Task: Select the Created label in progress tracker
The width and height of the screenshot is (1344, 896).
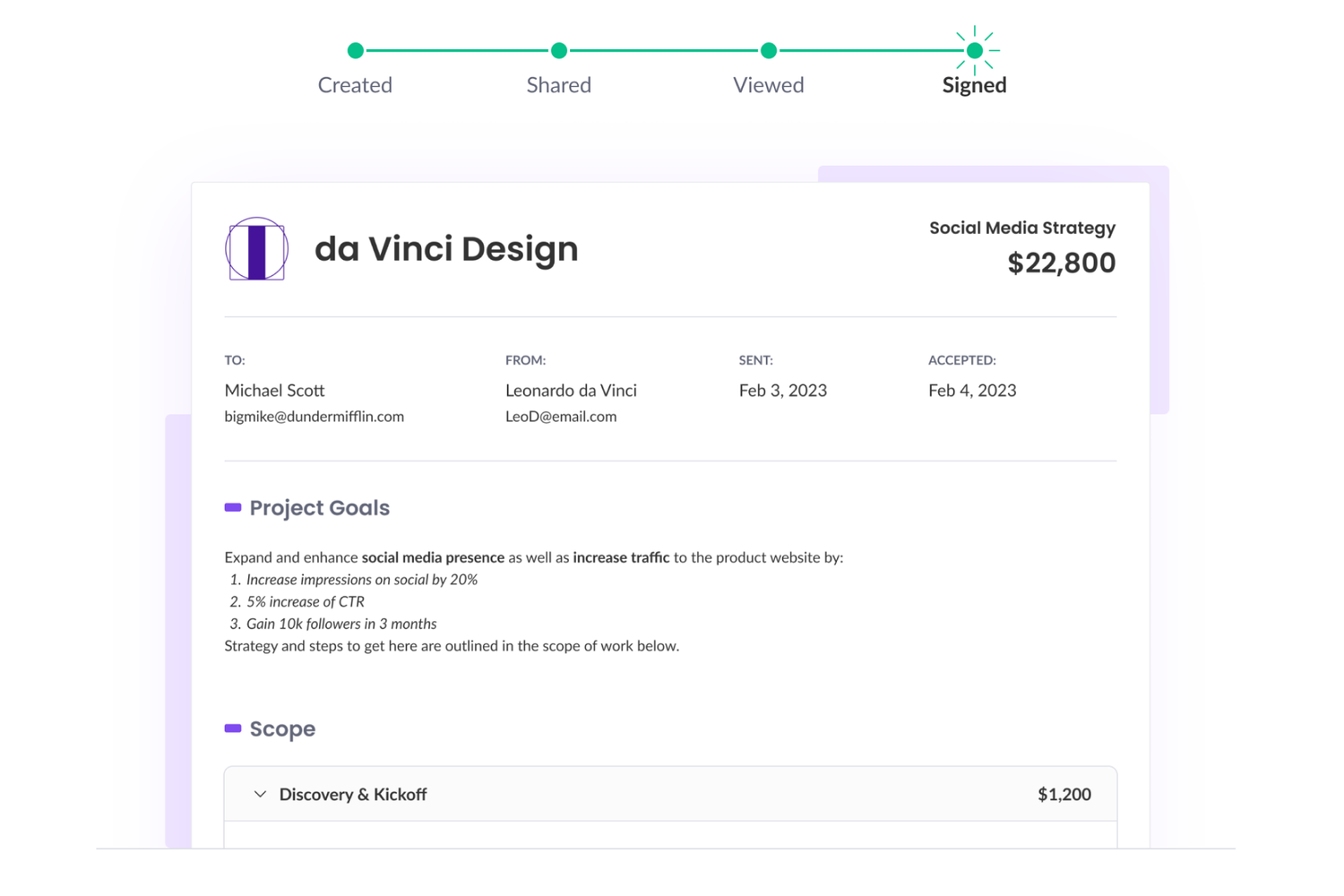Action: point(355,85)
